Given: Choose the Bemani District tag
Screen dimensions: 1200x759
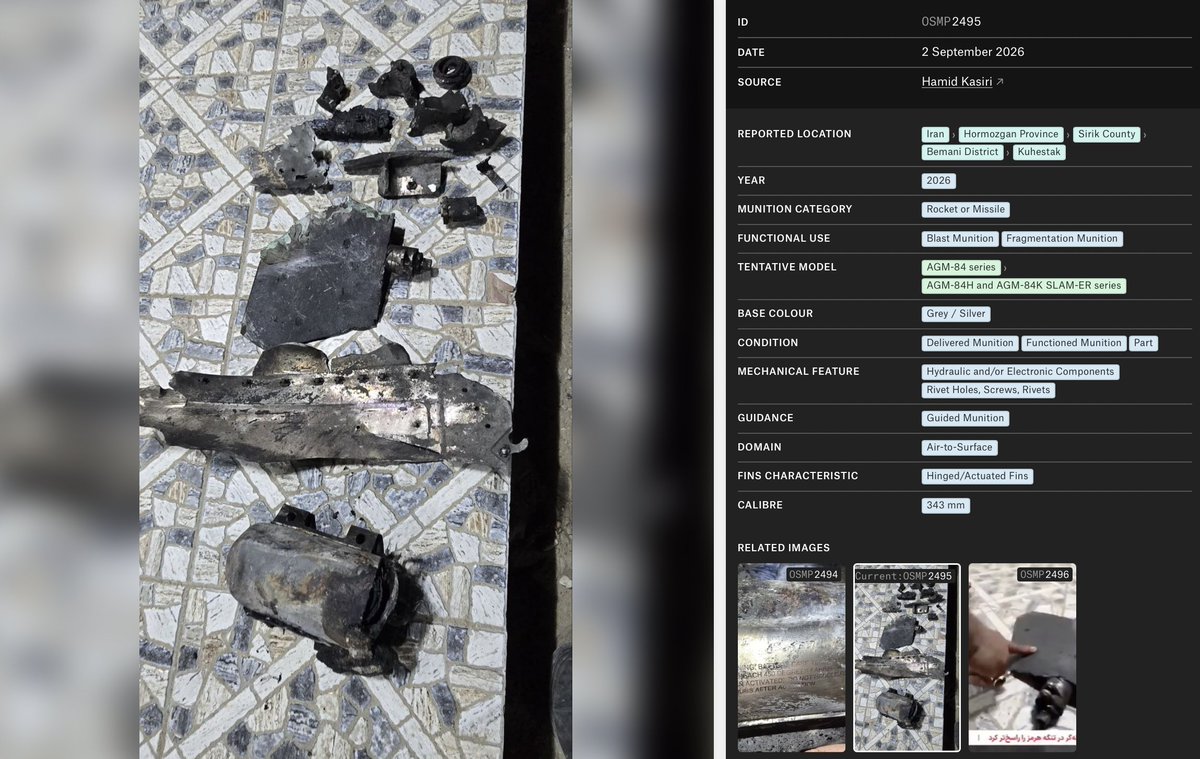Looking at the screenshot, I should 963,152.
